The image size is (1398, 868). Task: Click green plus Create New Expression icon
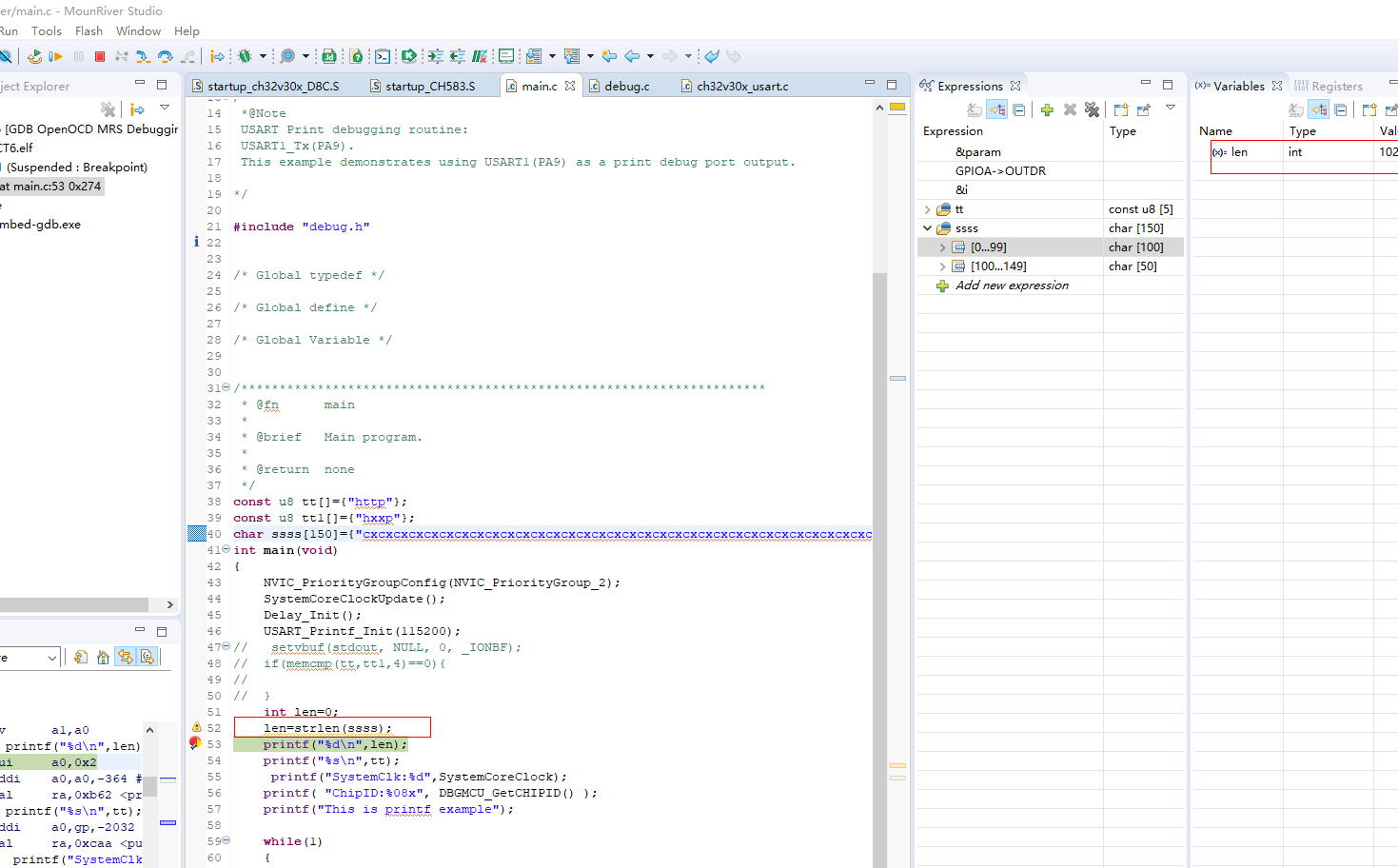pyautogui.click(x=1047, y=110)
